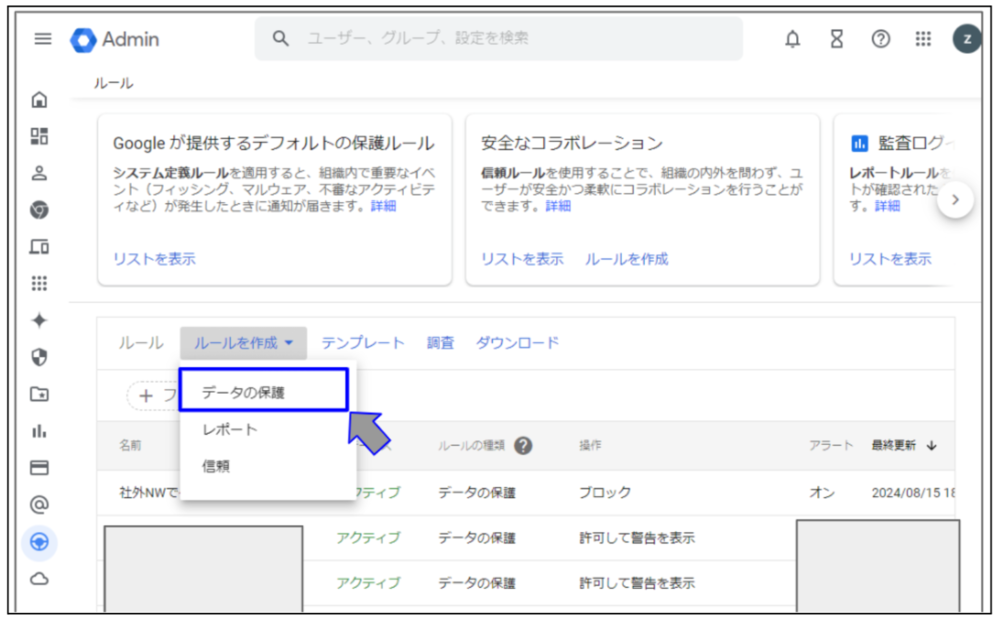Click the notifications bell icon
1000x619 pixels.
tap(793, 39)
